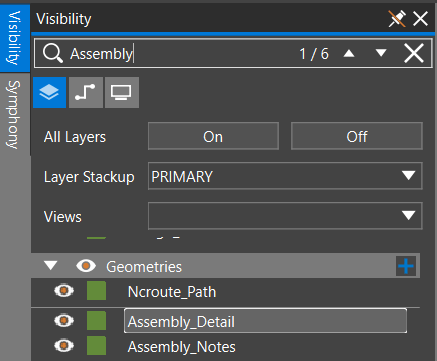The height and width of the screenshot is (361, 437).
Task: Open the Display monitor icon tab
Action: click(122, 92)
